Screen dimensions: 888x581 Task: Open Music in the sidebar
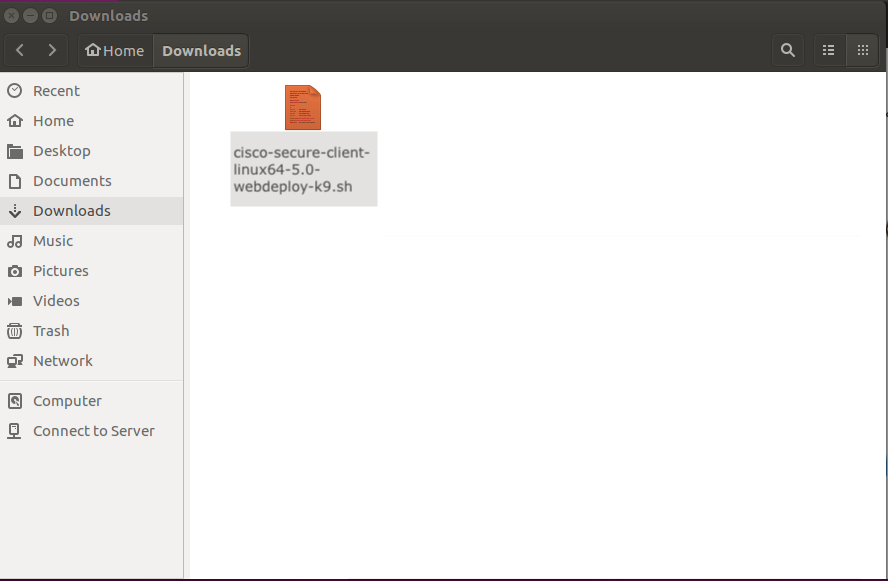(91, 241)
